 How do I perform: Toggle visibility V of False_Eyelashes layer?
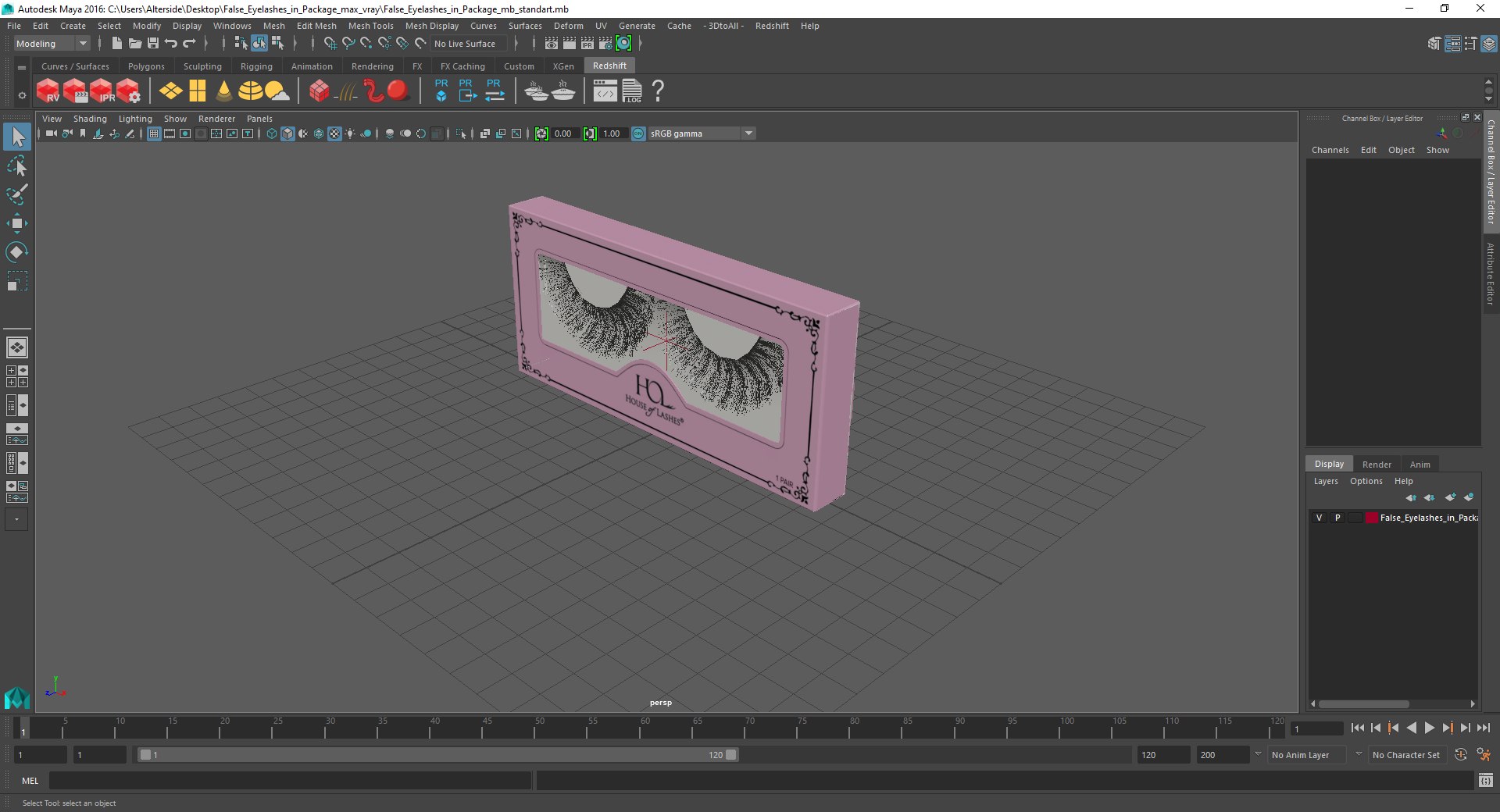[x=1320, y=518]
